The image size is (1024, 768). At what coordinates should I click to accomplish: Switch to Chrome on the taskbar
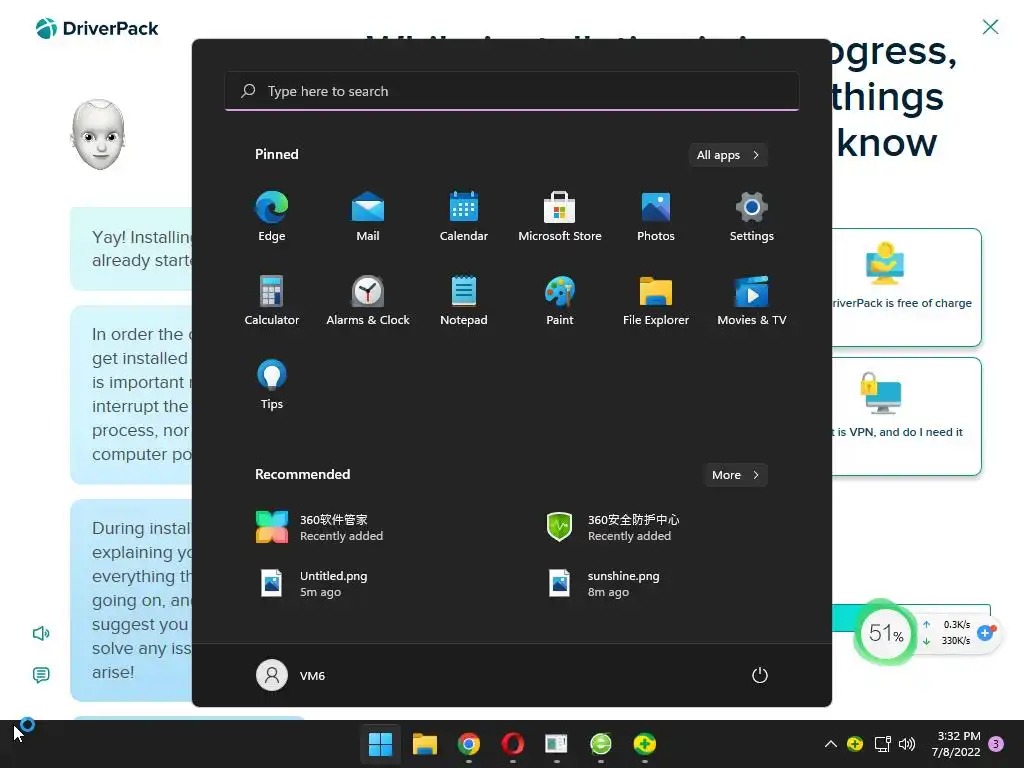(x=469, y=744)
